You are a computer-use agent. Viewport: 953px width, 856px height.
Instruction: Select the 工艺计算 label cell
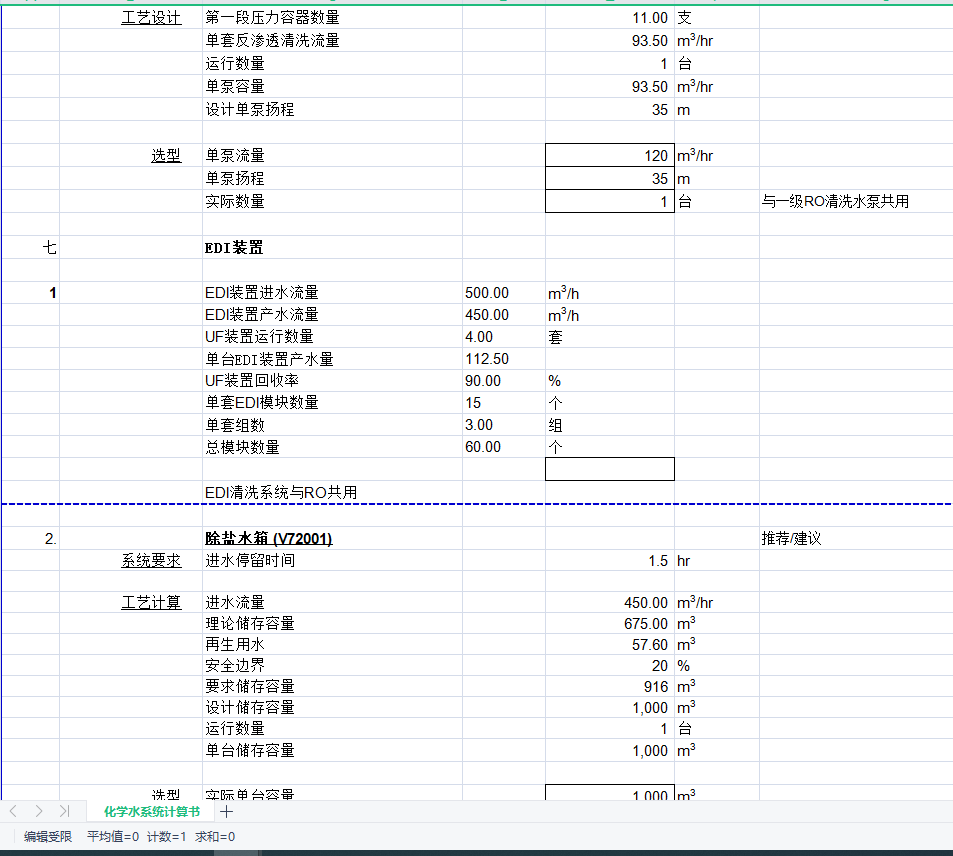[131, 602]
